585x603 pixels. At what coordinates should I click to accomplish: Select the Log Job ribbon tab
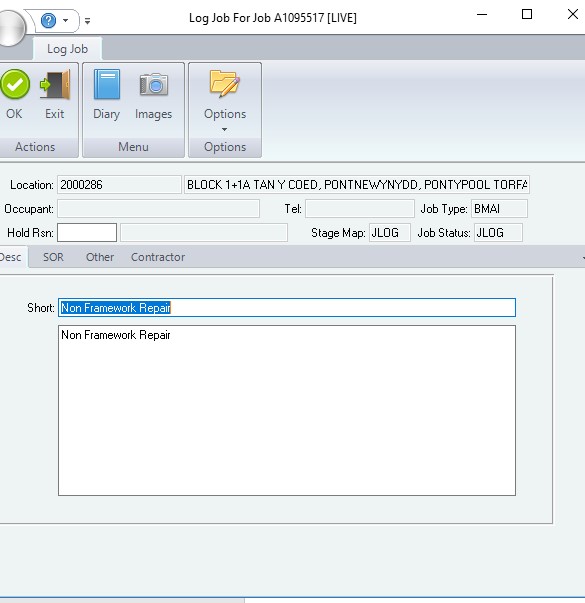pos(67,49)
